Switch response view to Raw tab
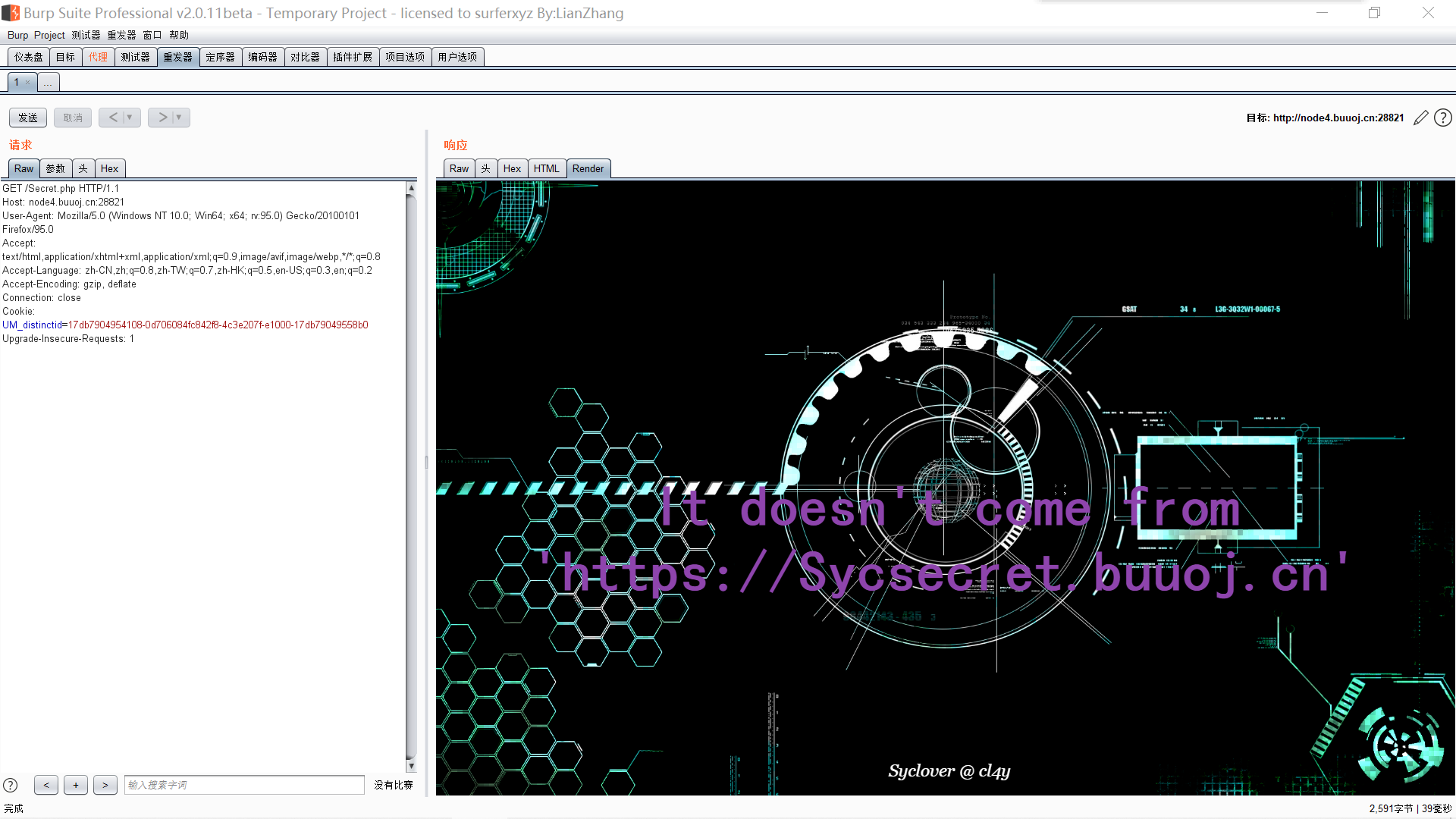Screen dimensions: 1456x819 459,168
